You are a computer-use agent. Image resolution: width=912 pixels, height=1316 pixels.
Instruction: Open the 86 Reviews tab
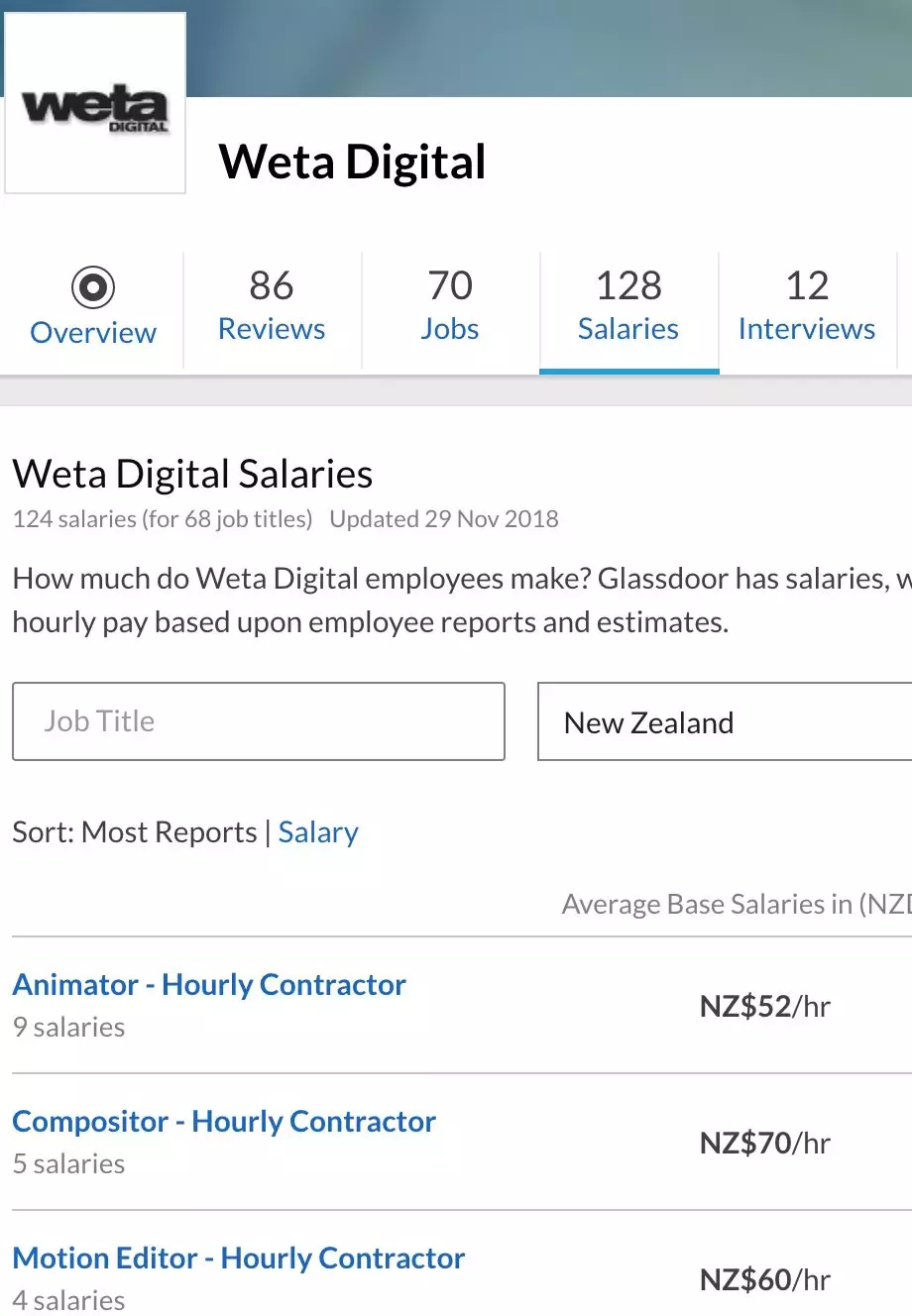[272, 307]
